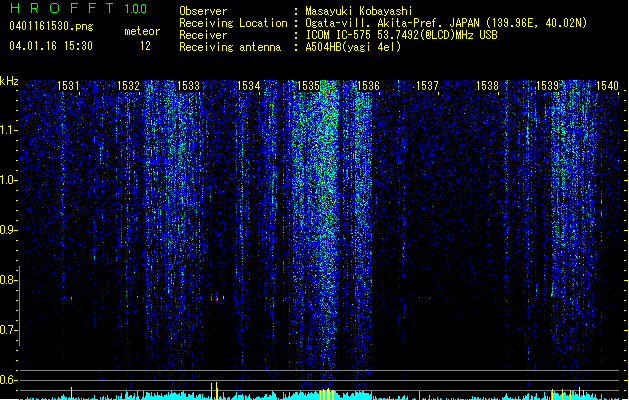This screenshot has height=400, width=629.
Task: Click the 0.6 kHz axis label
Action: 8,380
